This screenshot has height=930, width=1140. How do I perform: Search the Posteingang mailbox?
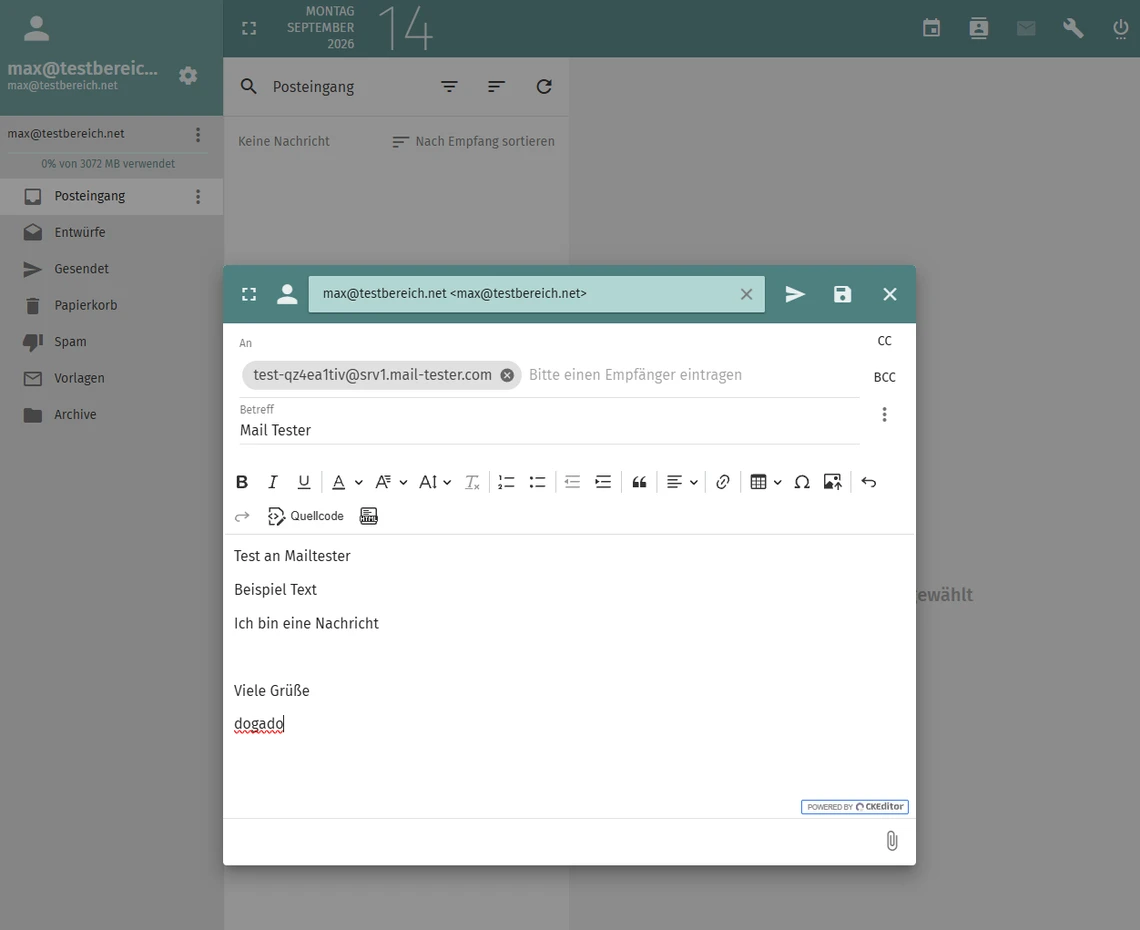(249, 87)
